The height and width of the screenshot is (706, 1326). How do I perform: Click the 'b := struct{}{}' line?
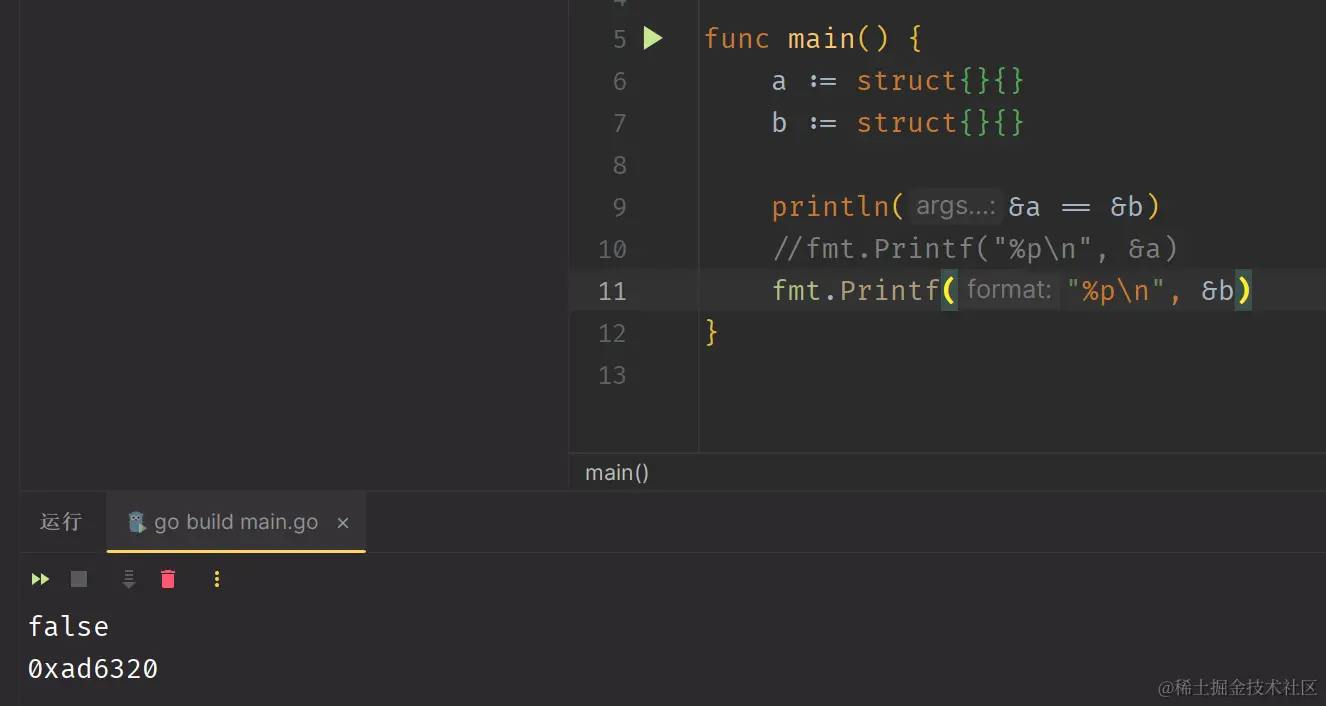898,123
